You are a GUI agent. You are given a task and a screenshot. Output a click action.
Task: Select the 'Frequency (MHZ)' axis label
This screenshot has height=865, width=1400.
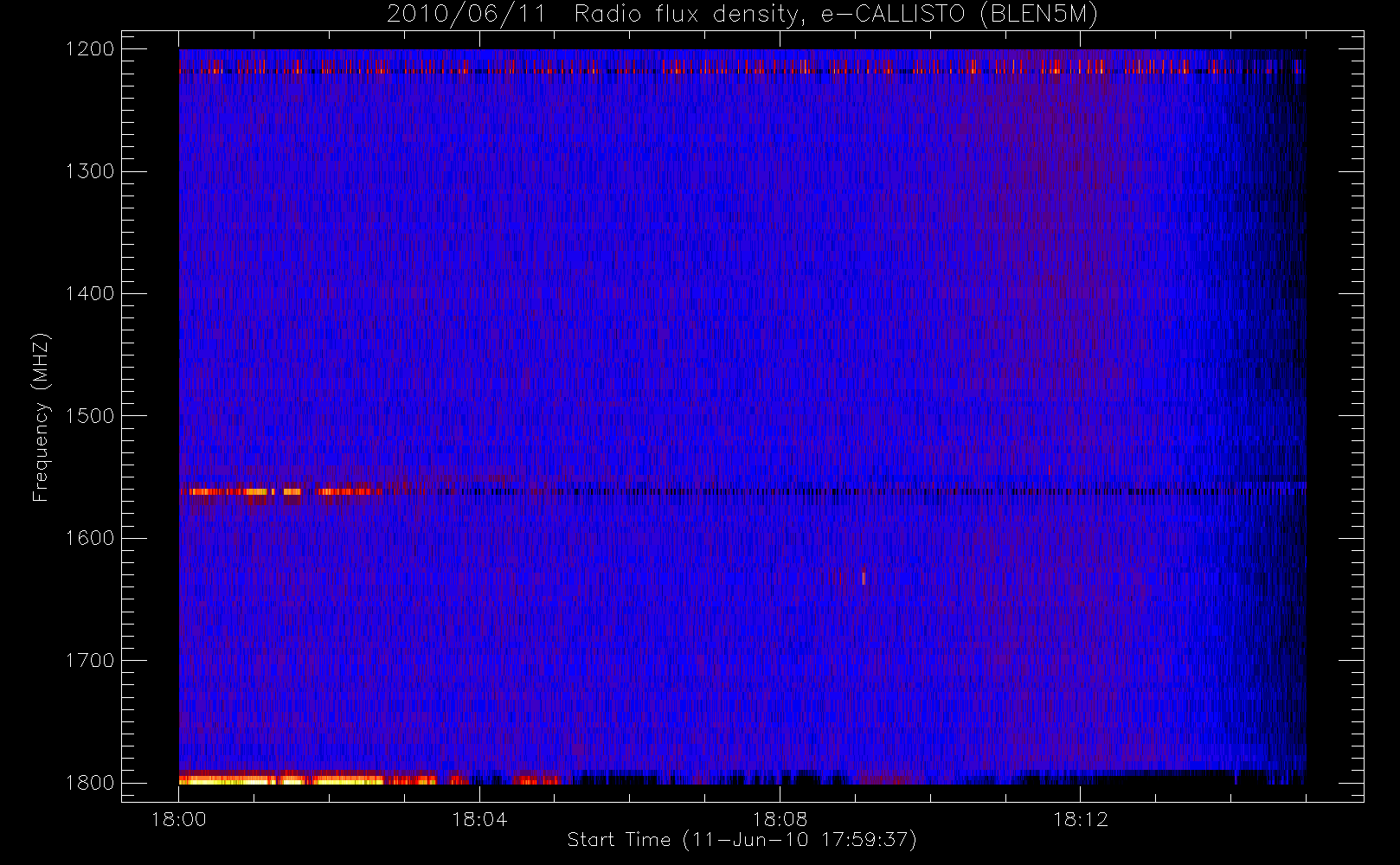click(x=41, y=417)
